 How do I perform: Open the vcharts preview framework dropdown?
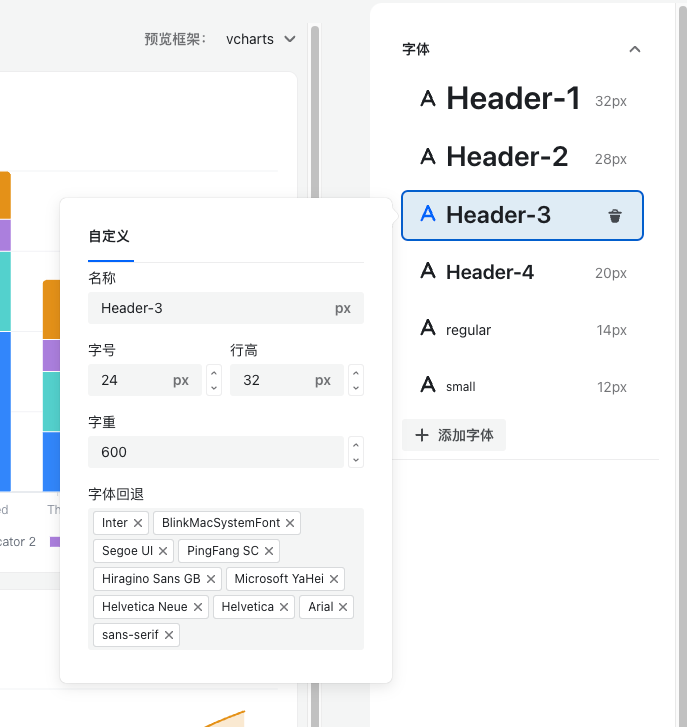click(261, 39)
